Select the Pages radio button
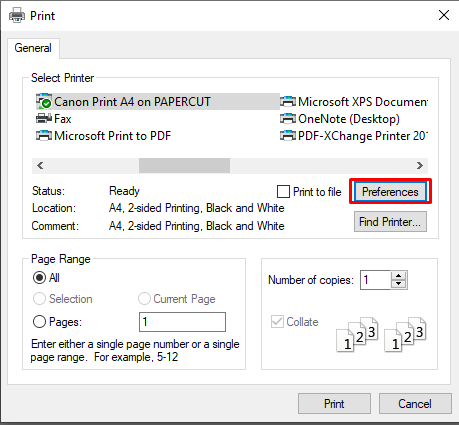The image size is (459, 425). pos(39,322)
